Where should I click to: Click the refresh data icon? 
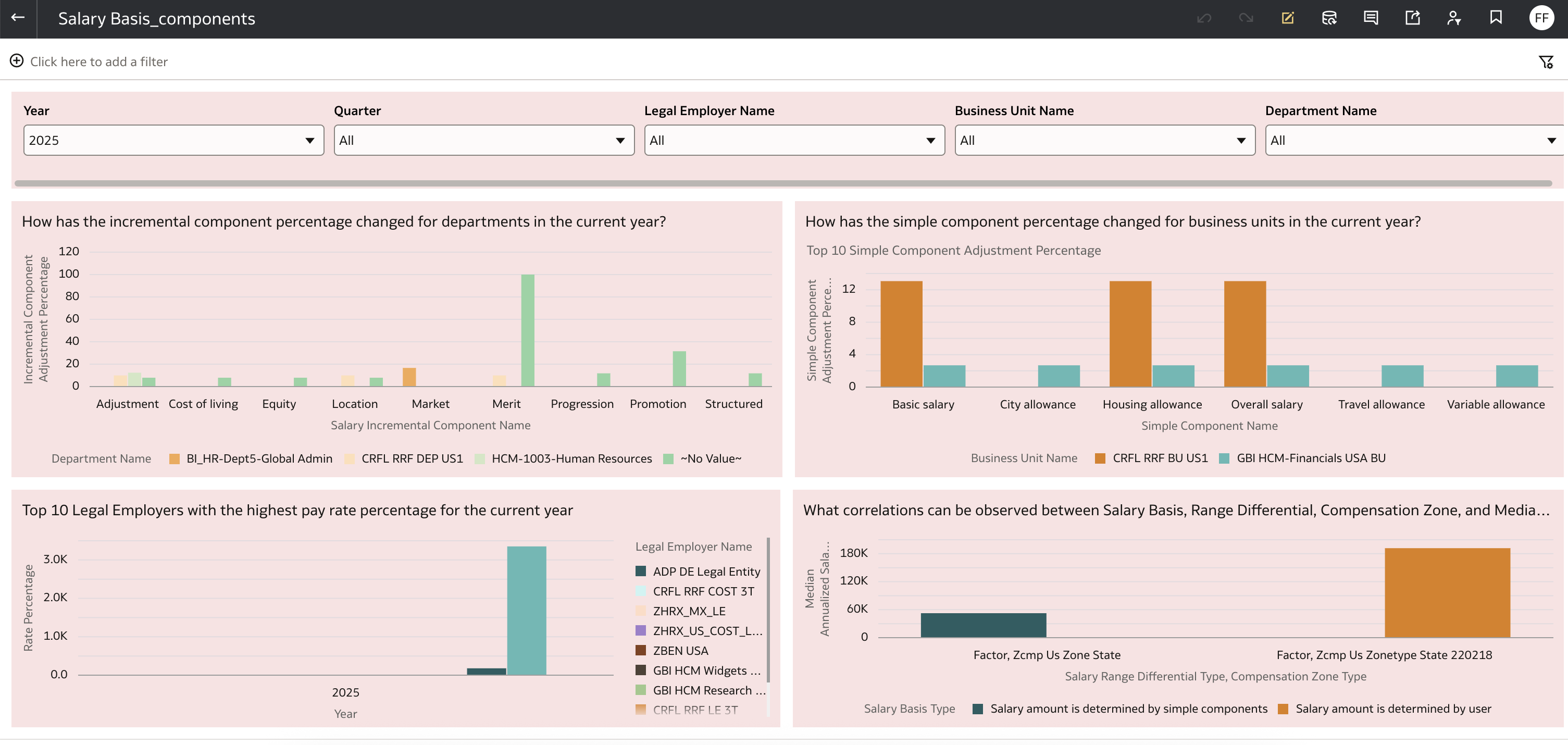point(1329,18)
